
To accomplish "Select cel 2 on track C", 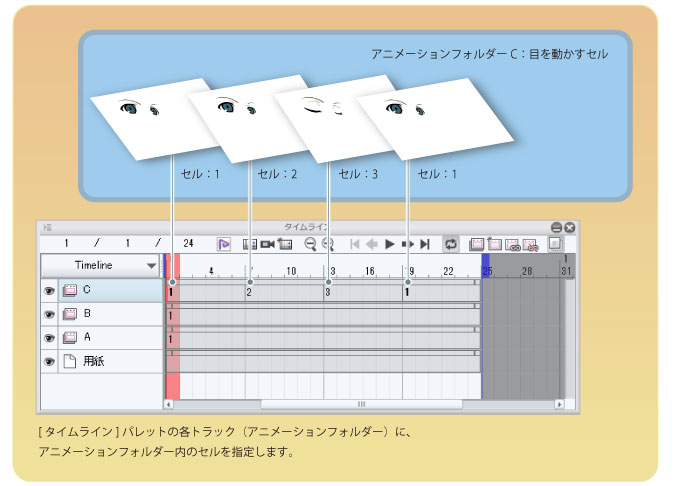I will pos(249,292).
